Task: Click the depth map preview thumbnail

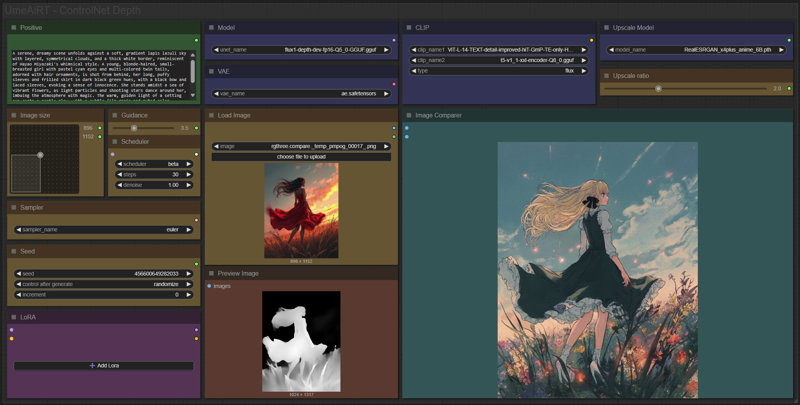Action: (301, 341)
